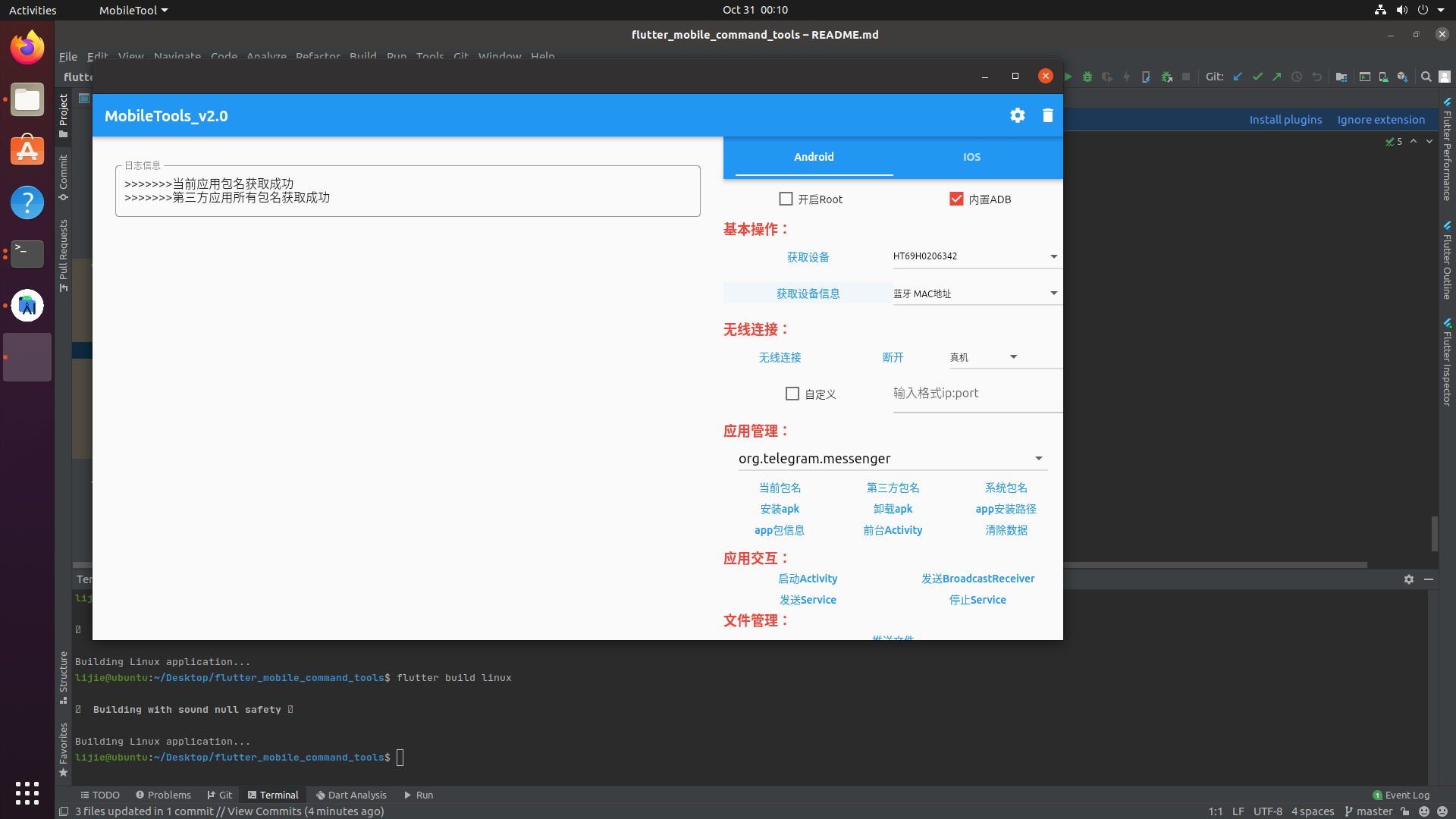Open MobileTools settings via the gear icon

(1017, 115)
